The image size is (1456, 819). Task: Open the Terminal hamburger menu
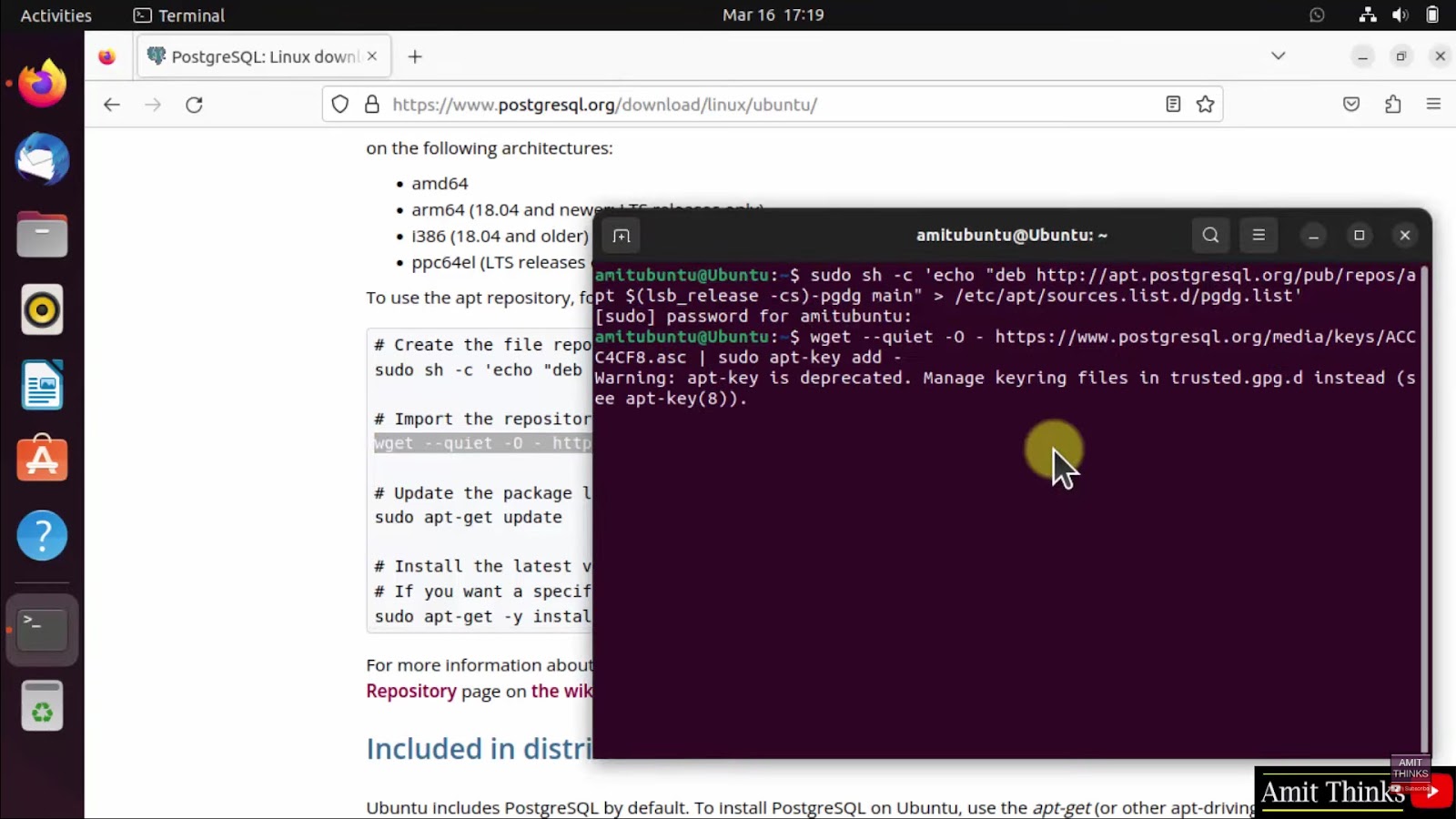tap(1259, 235)
